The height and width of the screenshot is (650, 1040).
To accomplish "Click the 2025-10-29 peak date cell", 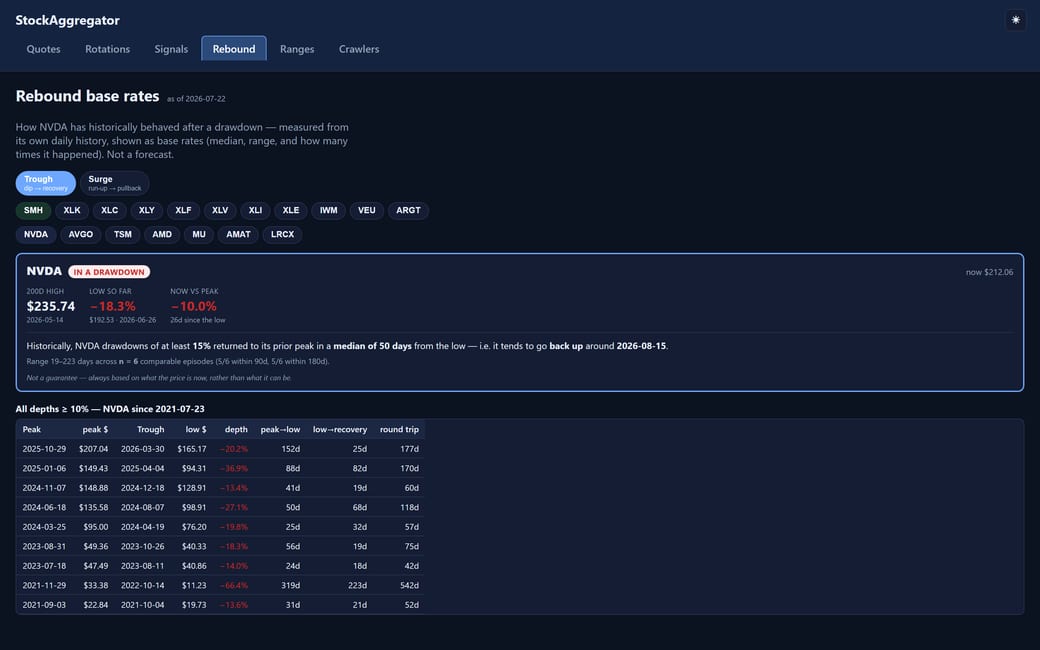I will 44,449.
